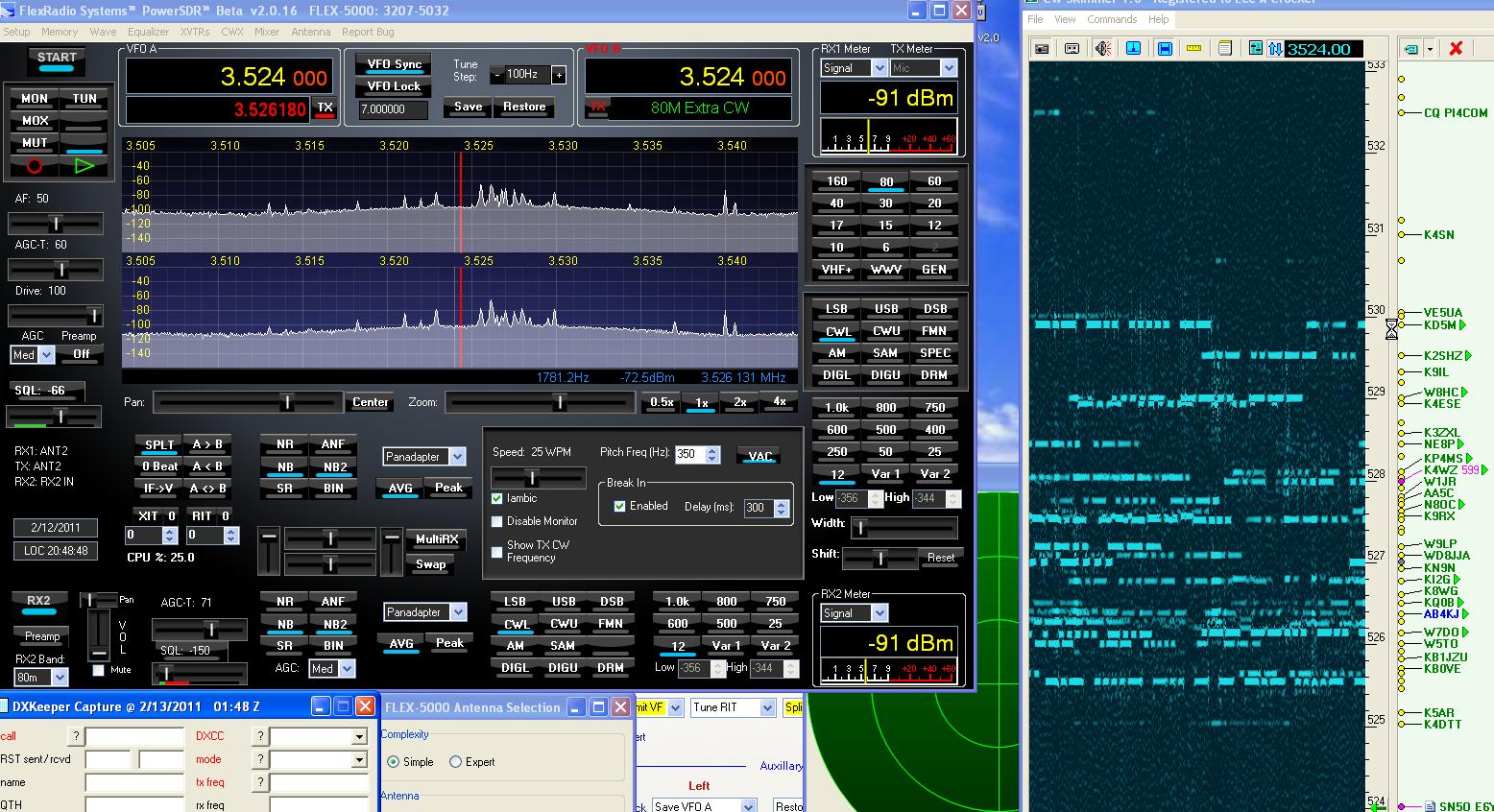Enable the Disable Monitor checkbox
This screenshot has width=1494, height=812.
(497, 521)
